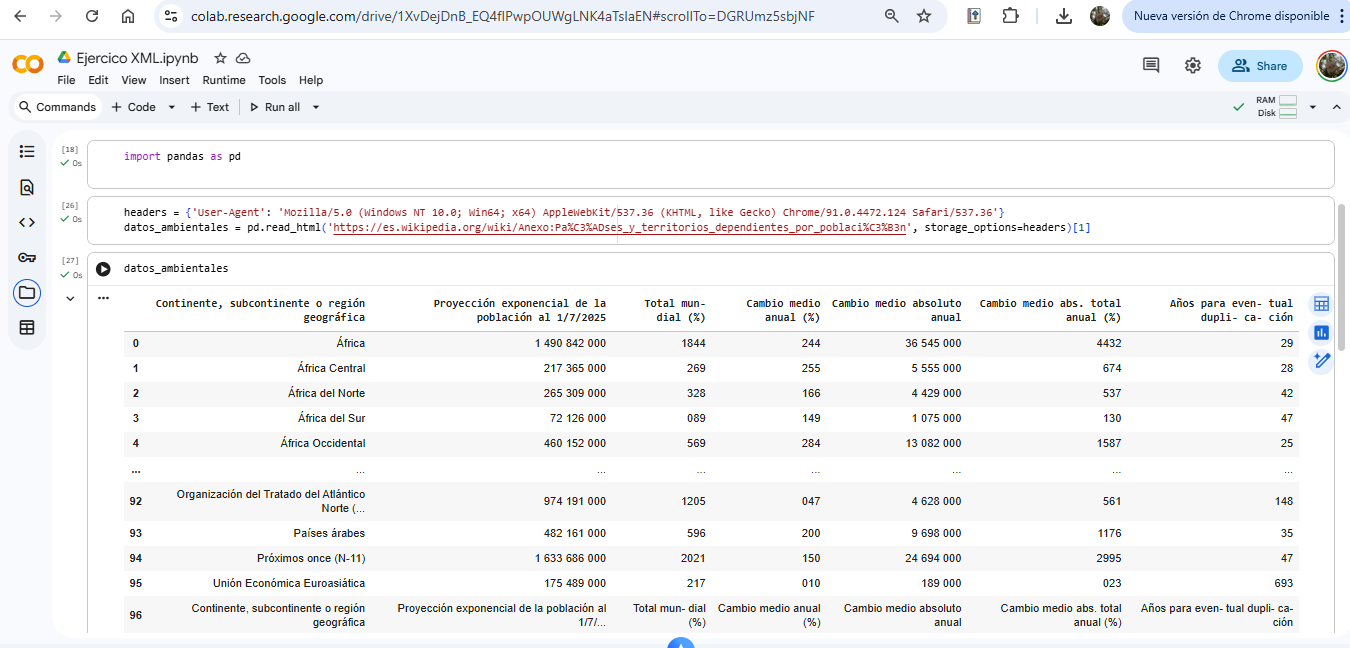The image size is (1350, 648).
Task: Open the Insert menu
Action: pyautogui.click(x=174, y=80)
